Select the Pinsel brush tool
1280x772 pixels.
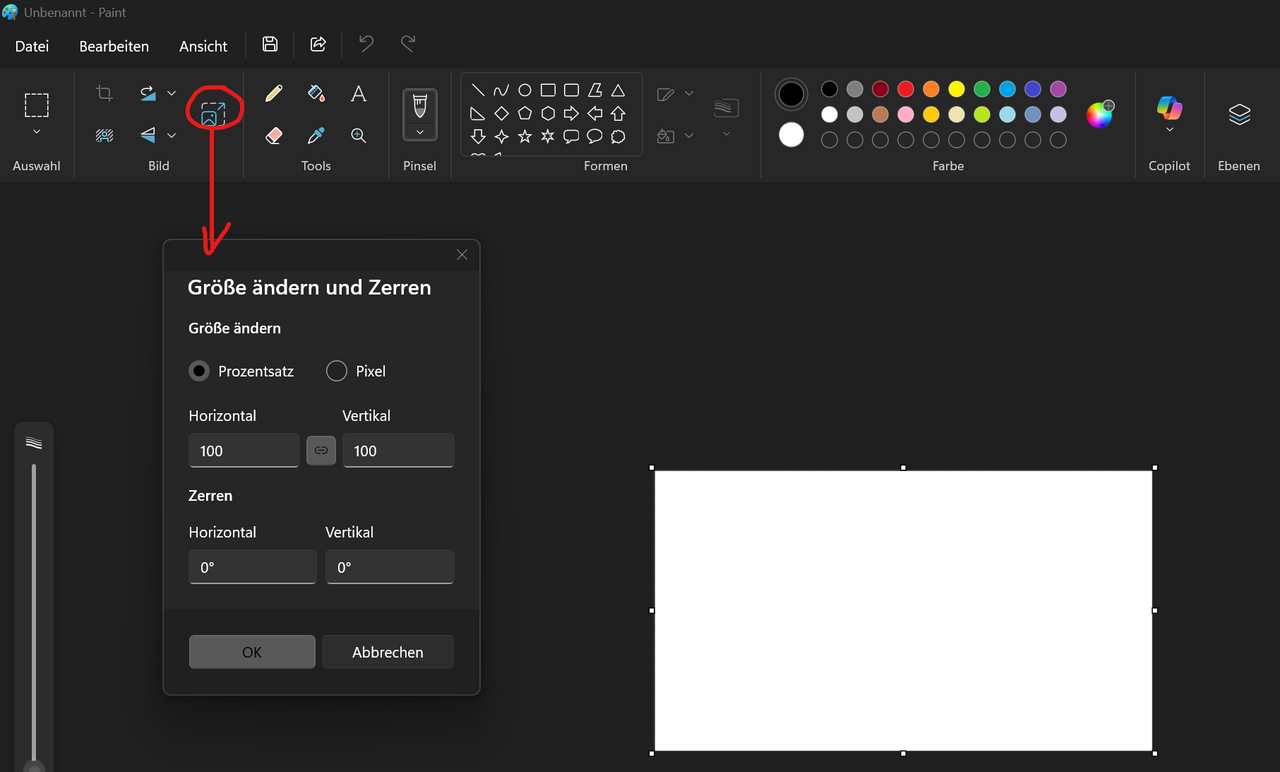pyautogui.click(x=420, y=105)
